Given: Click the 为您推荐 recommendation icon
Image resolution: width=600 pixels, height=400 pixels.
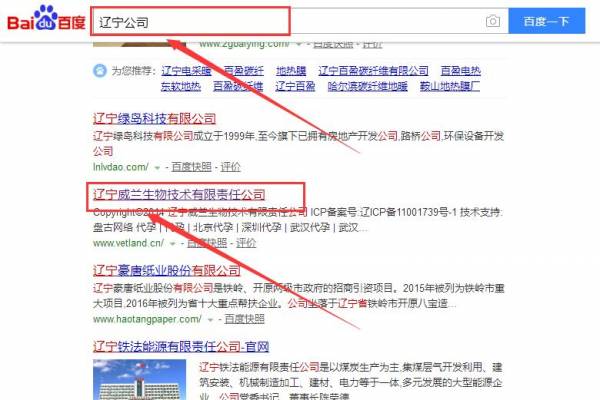Looking at the screenshot, I should (100, 71).
